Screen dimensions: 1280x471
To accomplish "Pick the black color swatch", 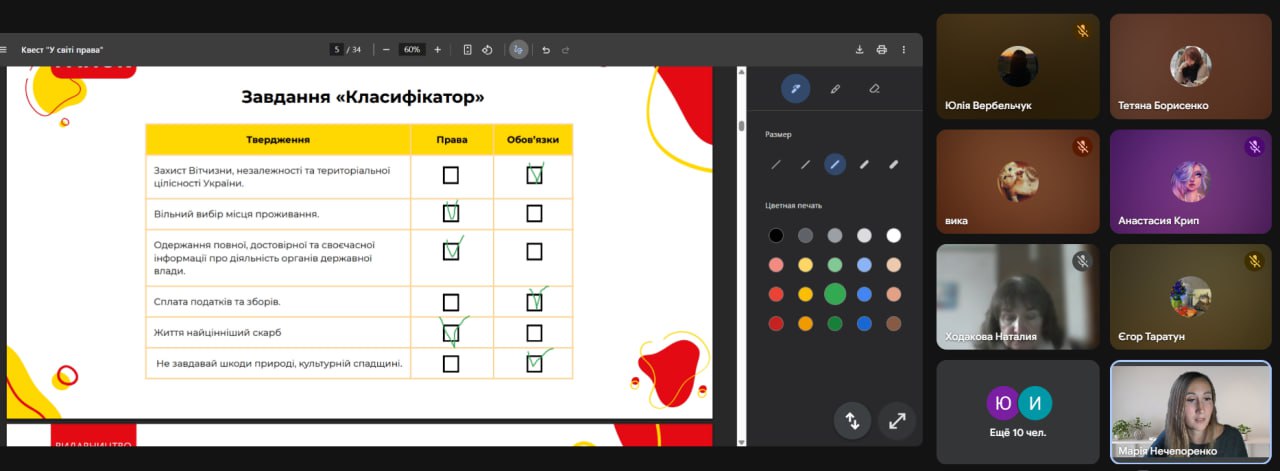I will (x=776, y=235).
